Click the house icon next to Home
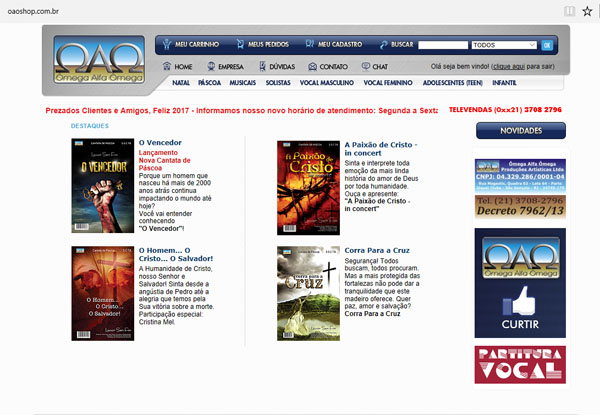 coord(167,66)
